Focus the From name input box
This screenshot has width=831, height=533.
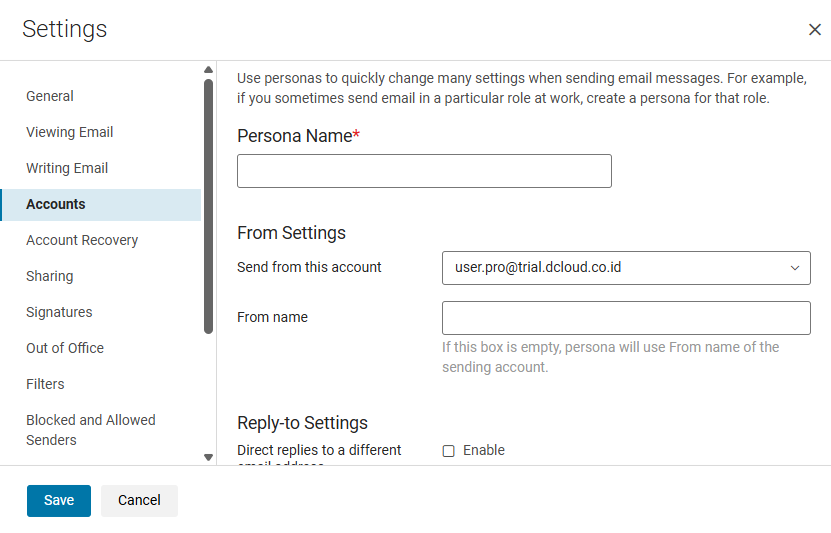click(626, 318)
